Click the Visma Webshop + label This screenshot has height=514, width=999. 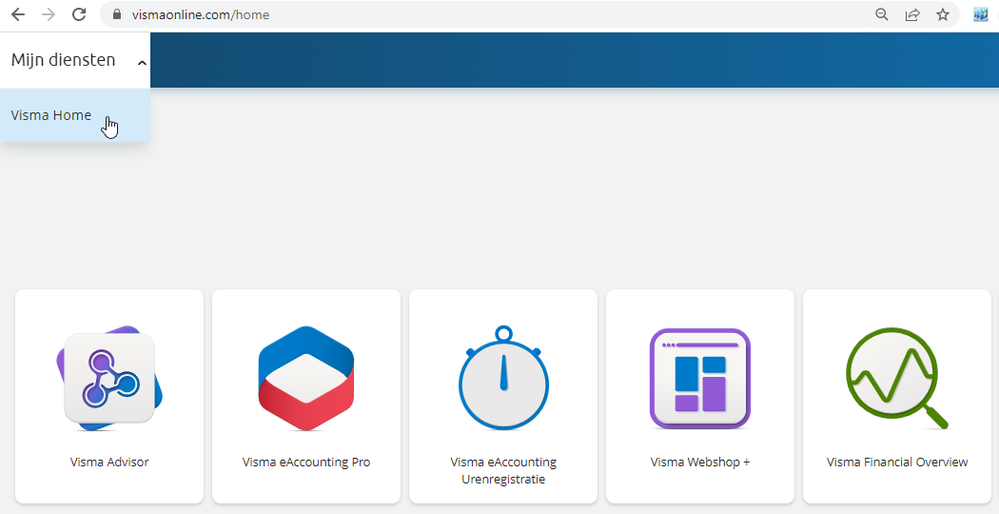700,462
